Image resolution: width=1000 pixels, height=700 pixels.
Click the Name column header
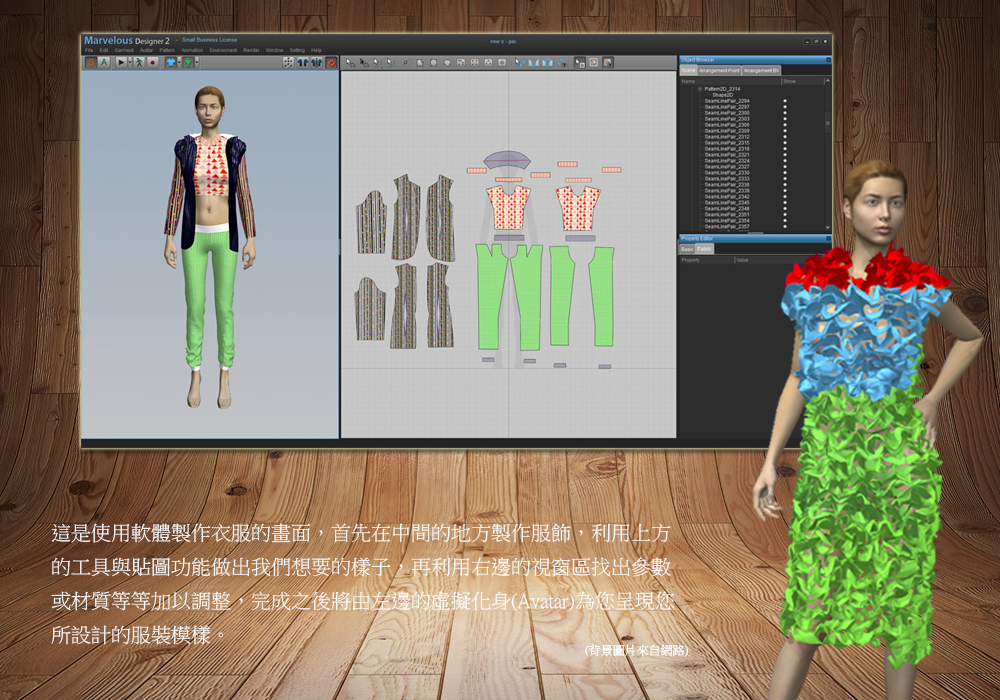coord(688,81)
